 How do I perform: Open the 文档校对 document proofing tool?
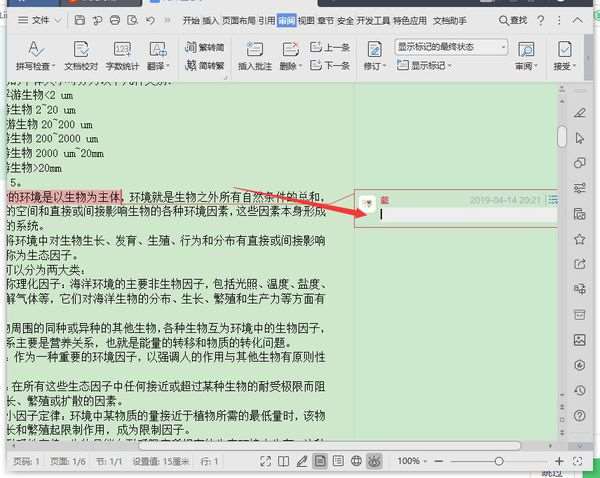[81, 56]
